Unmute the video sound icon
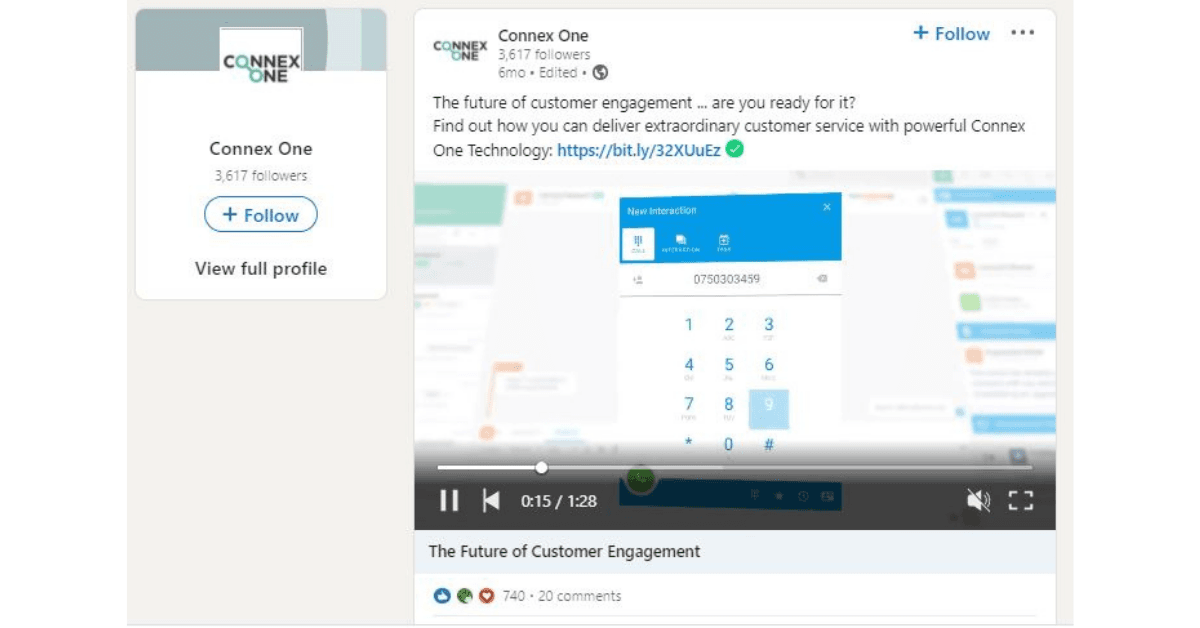The height and width of the screenshot is (628, 1200). click(978, 501)
